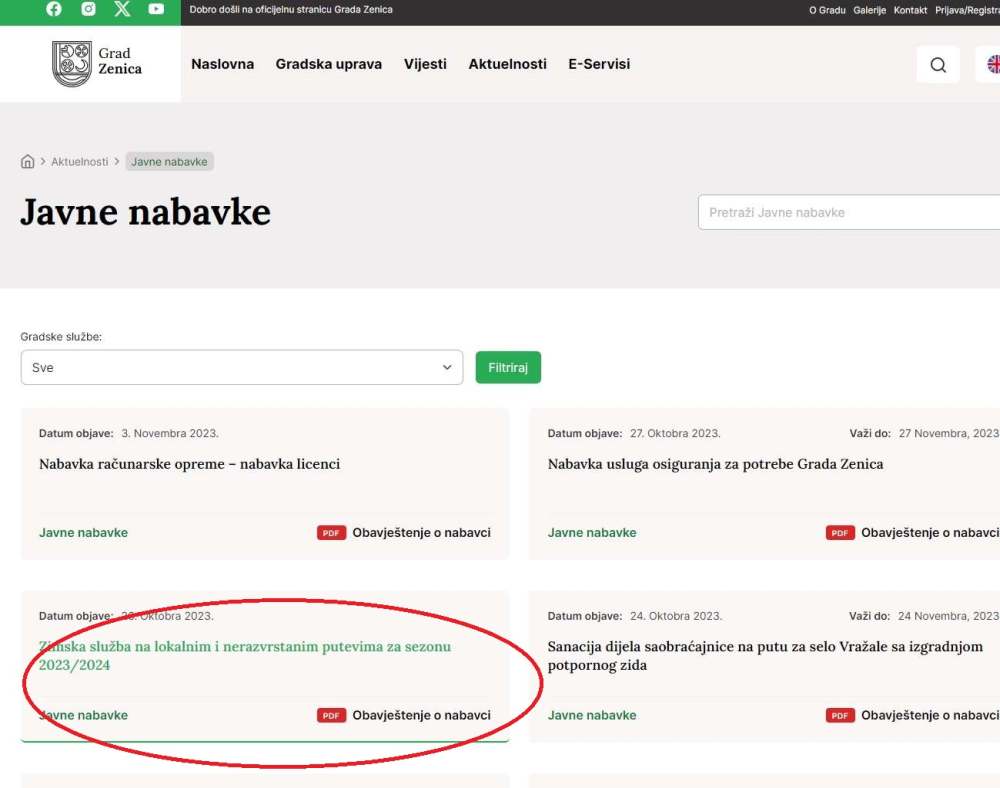Click the Pretraži Javne nabavke search field

pyautogui.click(x=850, y=213)
